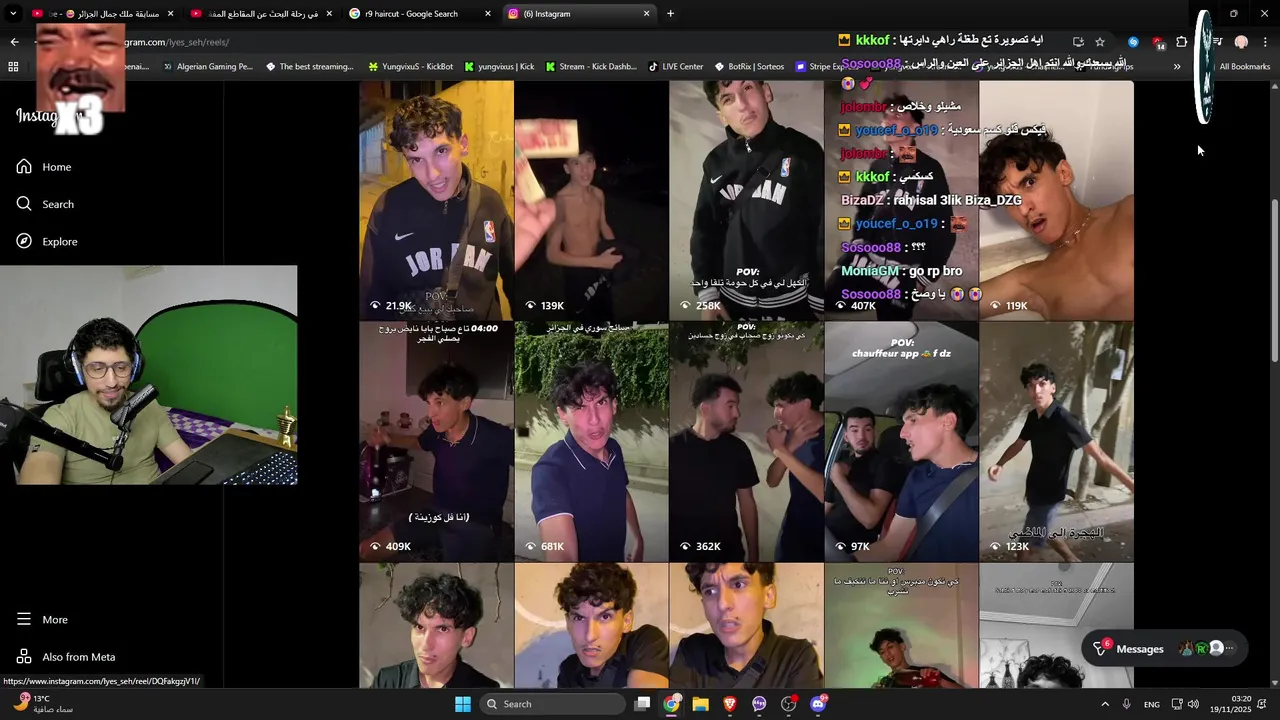Open the YungvixuS - KickBot bookmark
1280x720 pixels.
pyautogui.click(x=410, y=67)
